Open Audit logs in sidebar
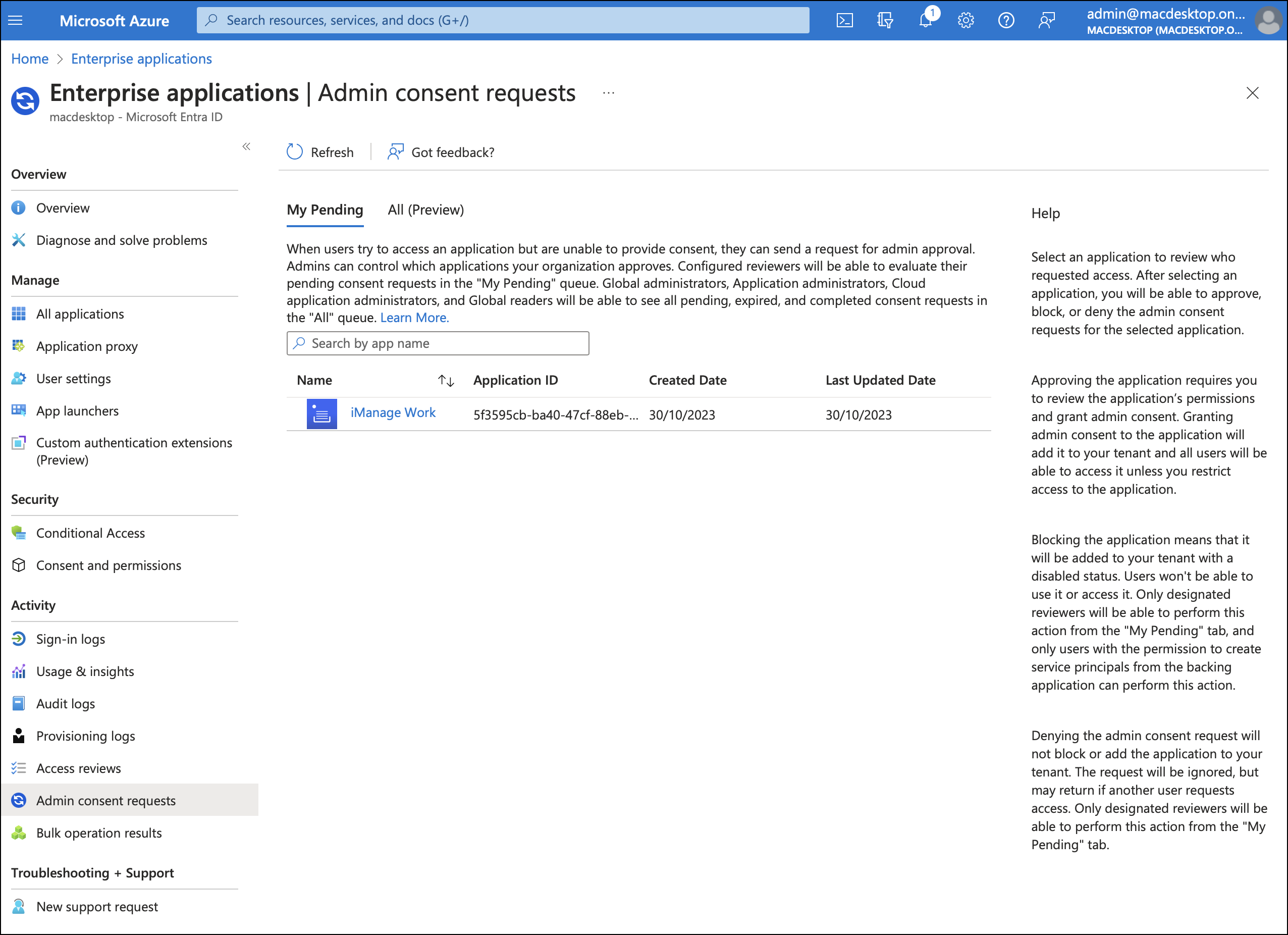Image resolution: width=1288 pixels, height=935 pixels. [65, 703]
